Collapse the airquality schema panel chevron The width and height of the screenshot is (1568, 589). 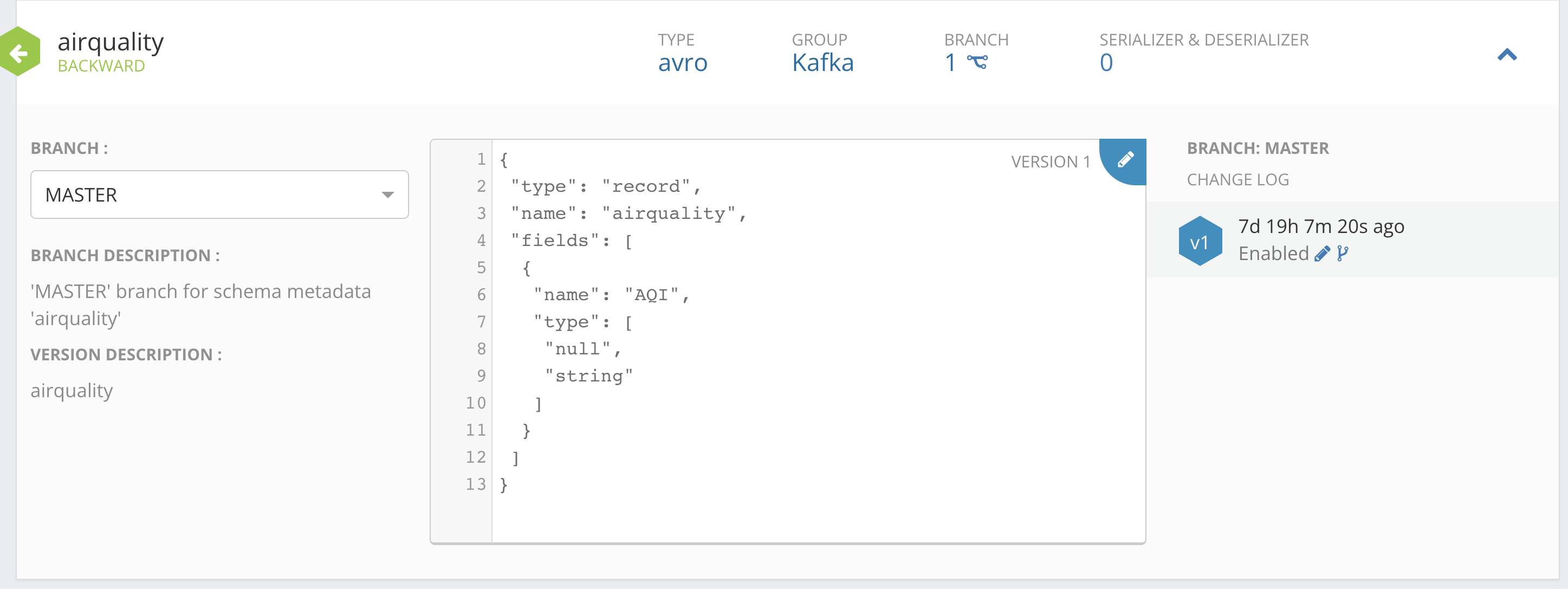[1507, 55]
